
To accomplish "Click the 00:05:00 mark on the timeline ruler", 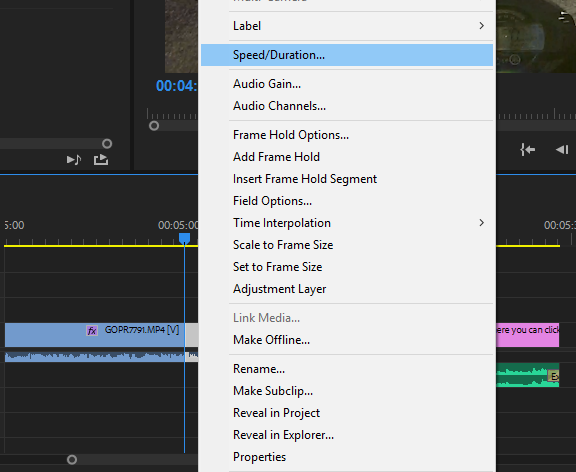I will point(178,225).
